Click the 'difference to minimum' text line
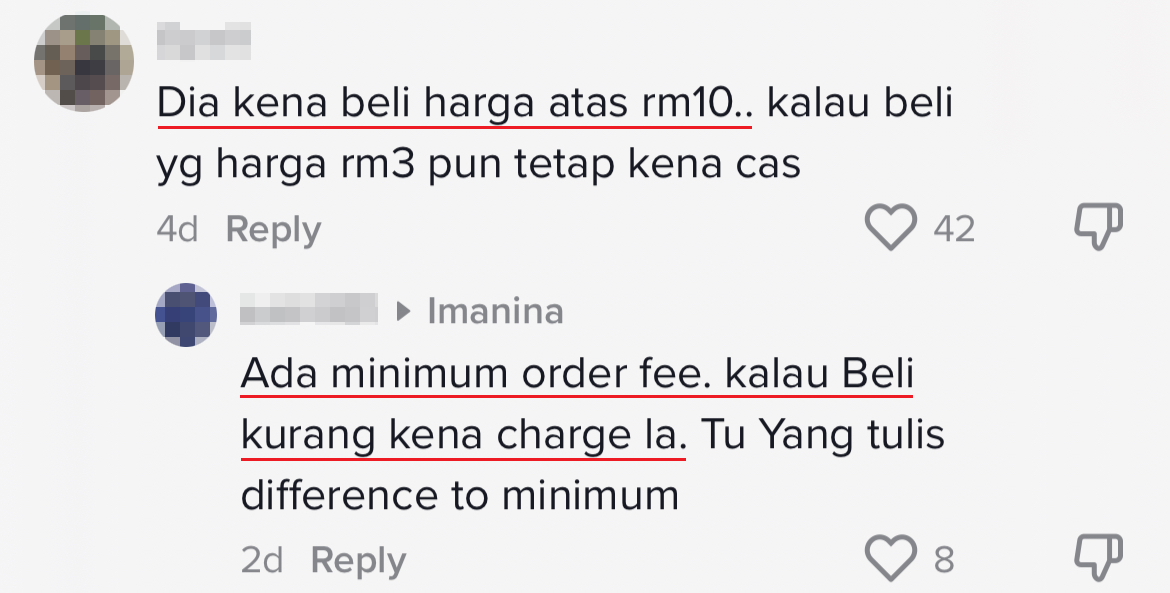Viewport: 1170px width, 593px height. [460, 496]
